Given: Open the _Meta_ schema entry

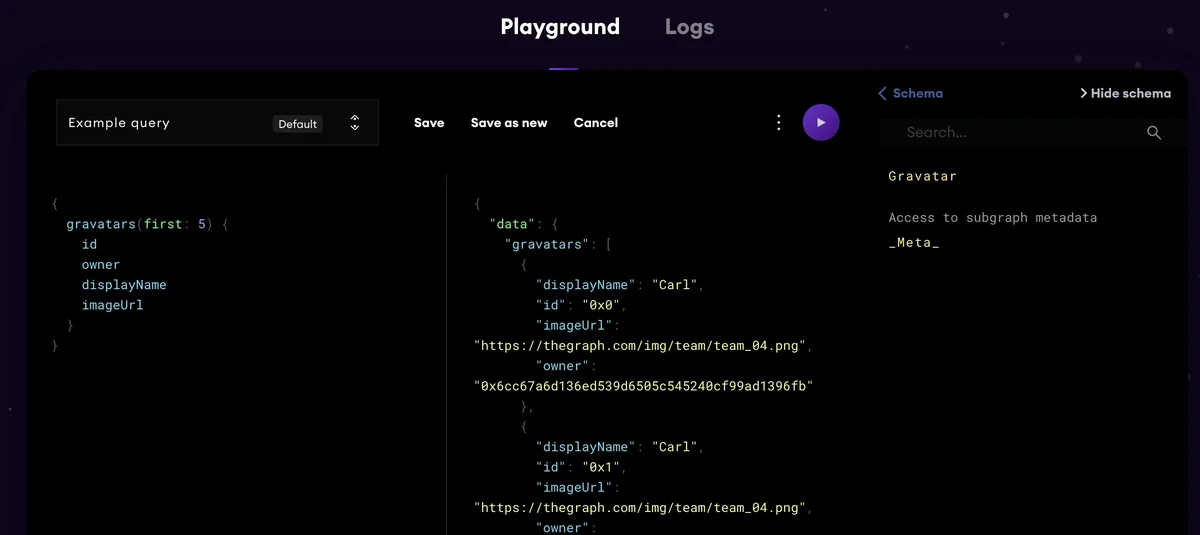Looking at the screenshot, I should [913, 242].
